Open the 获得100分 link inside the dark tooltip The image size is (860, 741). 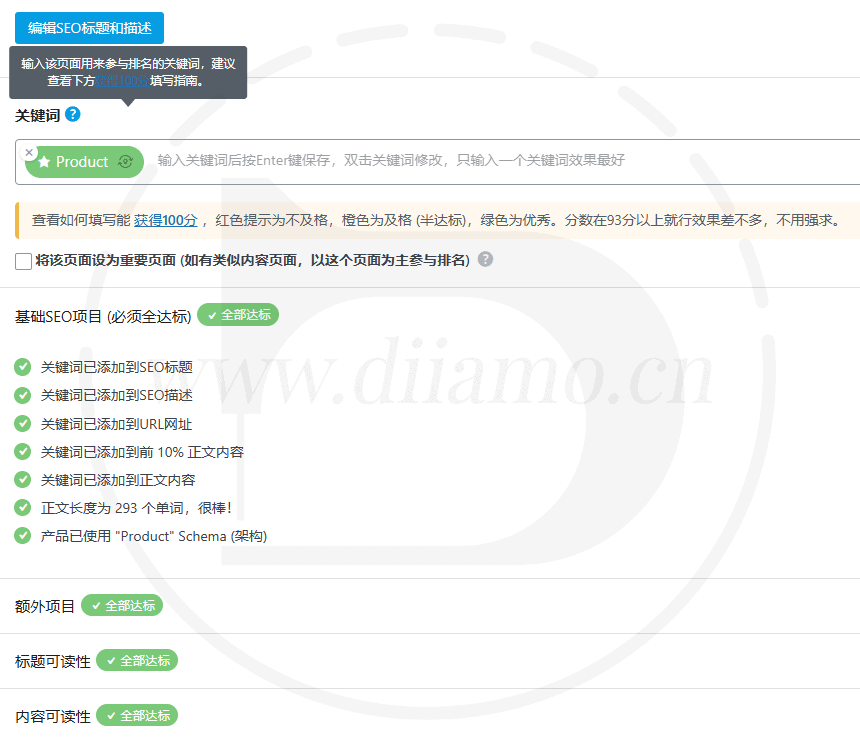(x=122, y=81)
